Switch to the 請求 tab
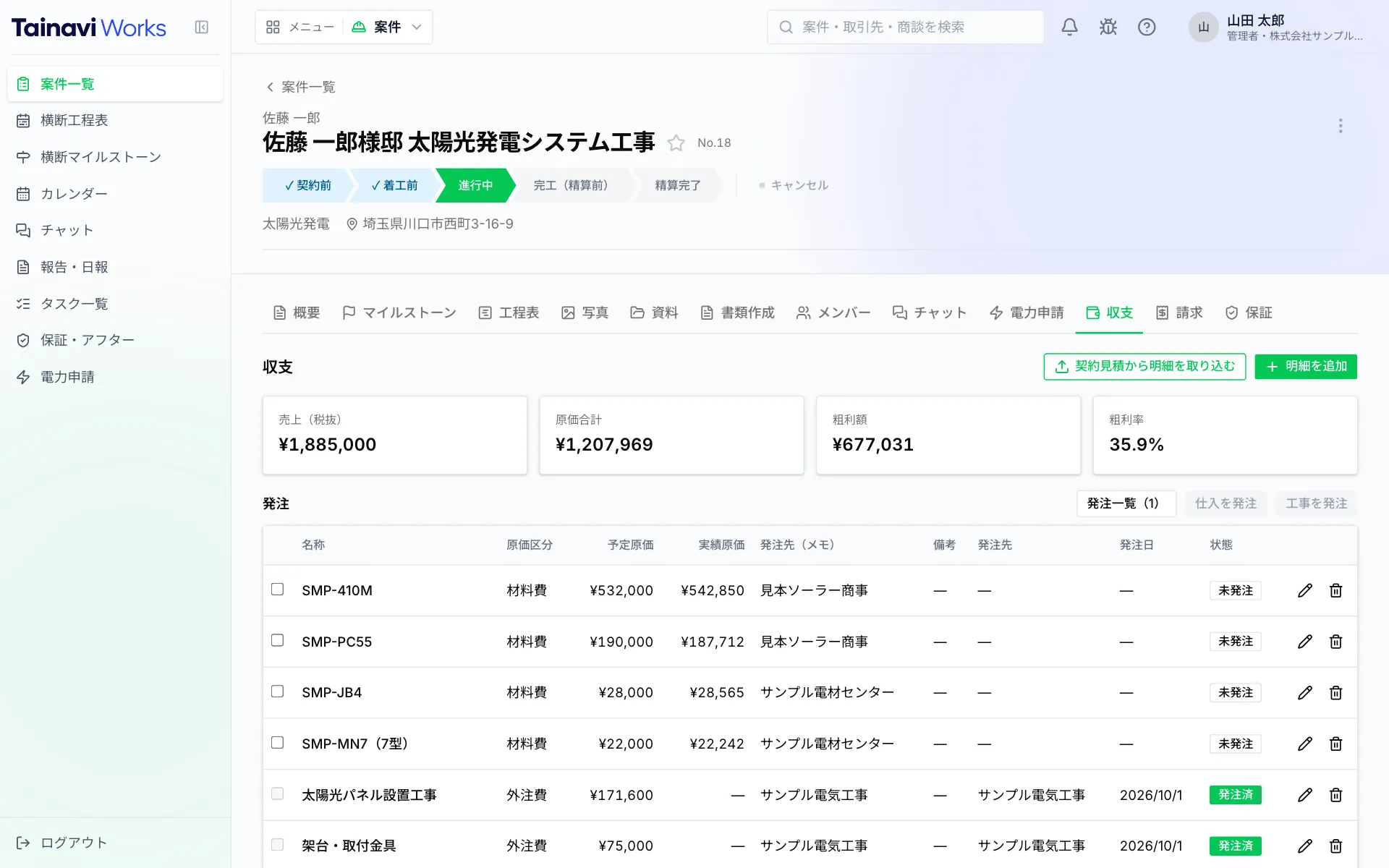This screenshot has height=868, width=1389. (x=1179, y=312)
